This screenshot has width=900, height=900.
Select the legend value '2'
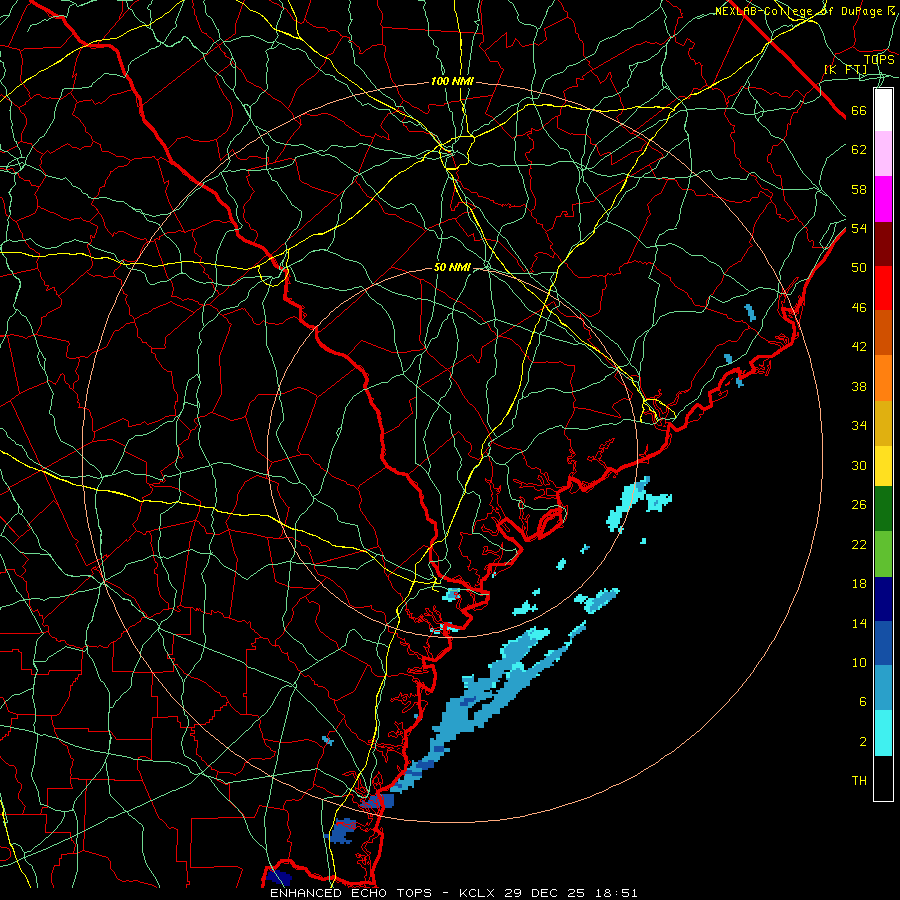point(862,742)
